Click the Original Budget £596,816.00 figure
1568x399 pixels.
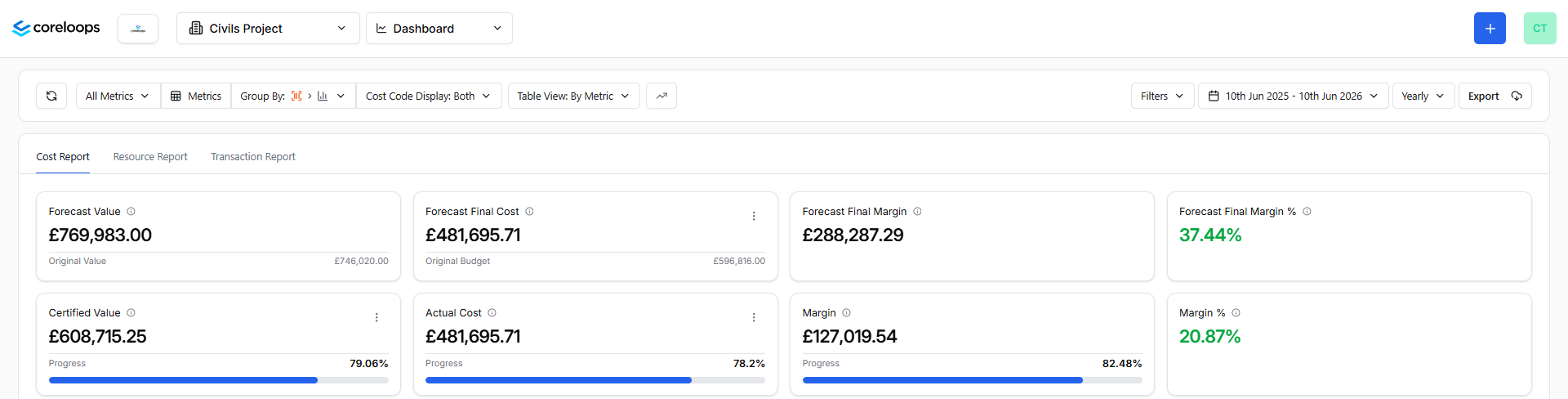click(x=739, y=262)
